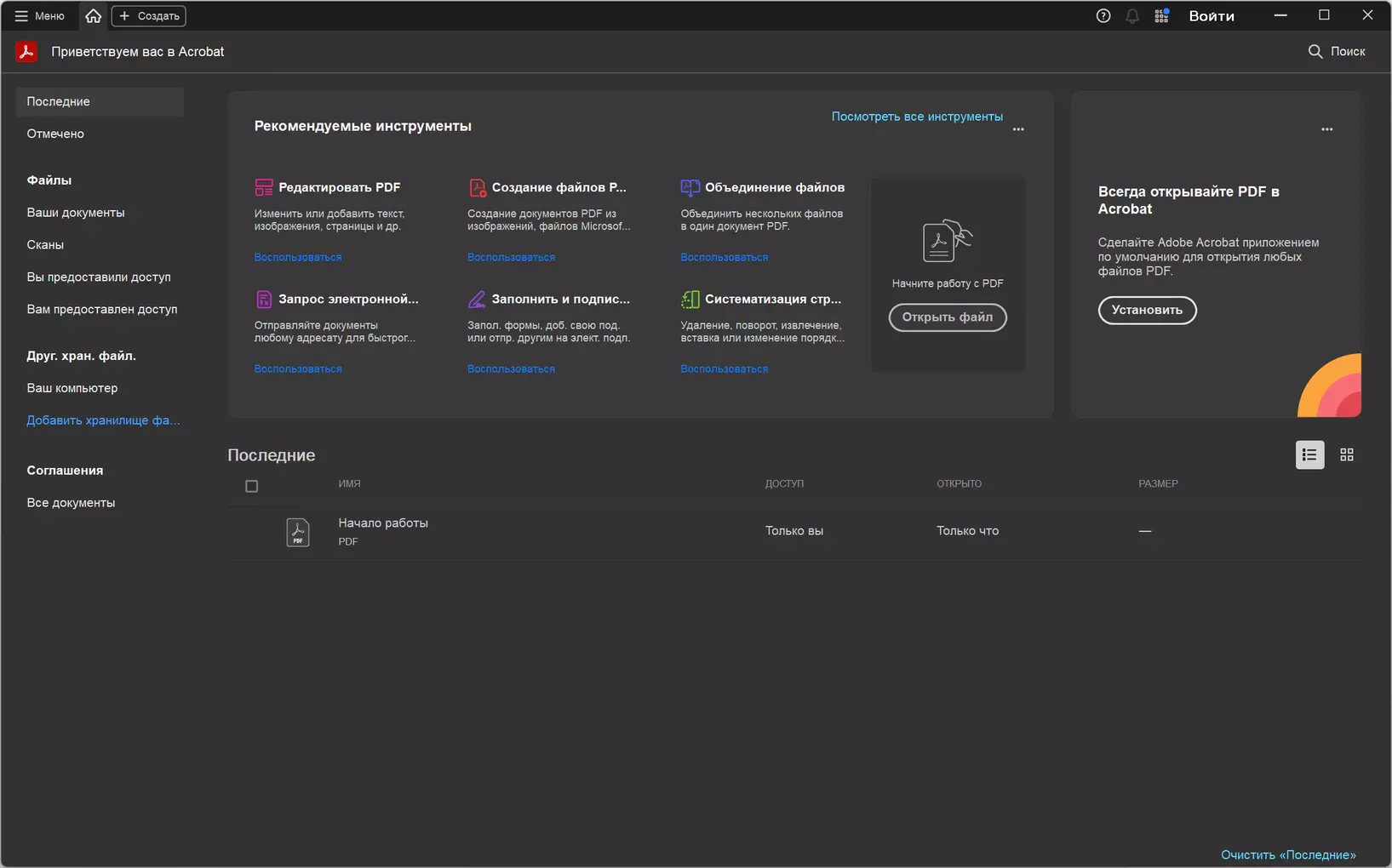Image resolution: width=1392 pixels, height=868 pixels.
Task: Click the Объединение файлов tool icon
Action: pos(690,187)
